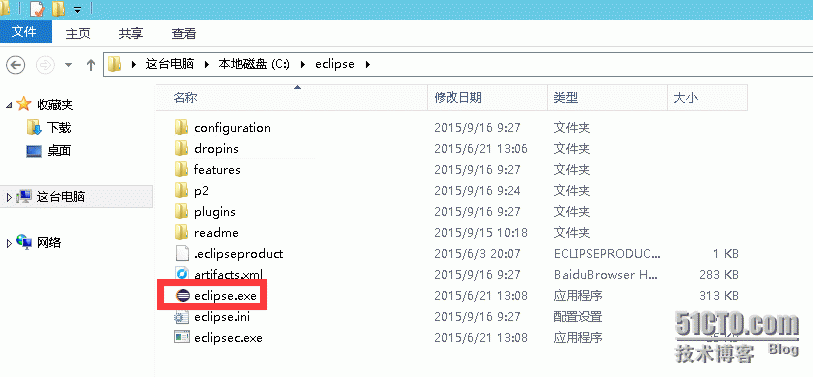Select 本地磁盘 (C:) in the address bar
The width and height of the screenshot is (813, 377).
coord(254,64)
